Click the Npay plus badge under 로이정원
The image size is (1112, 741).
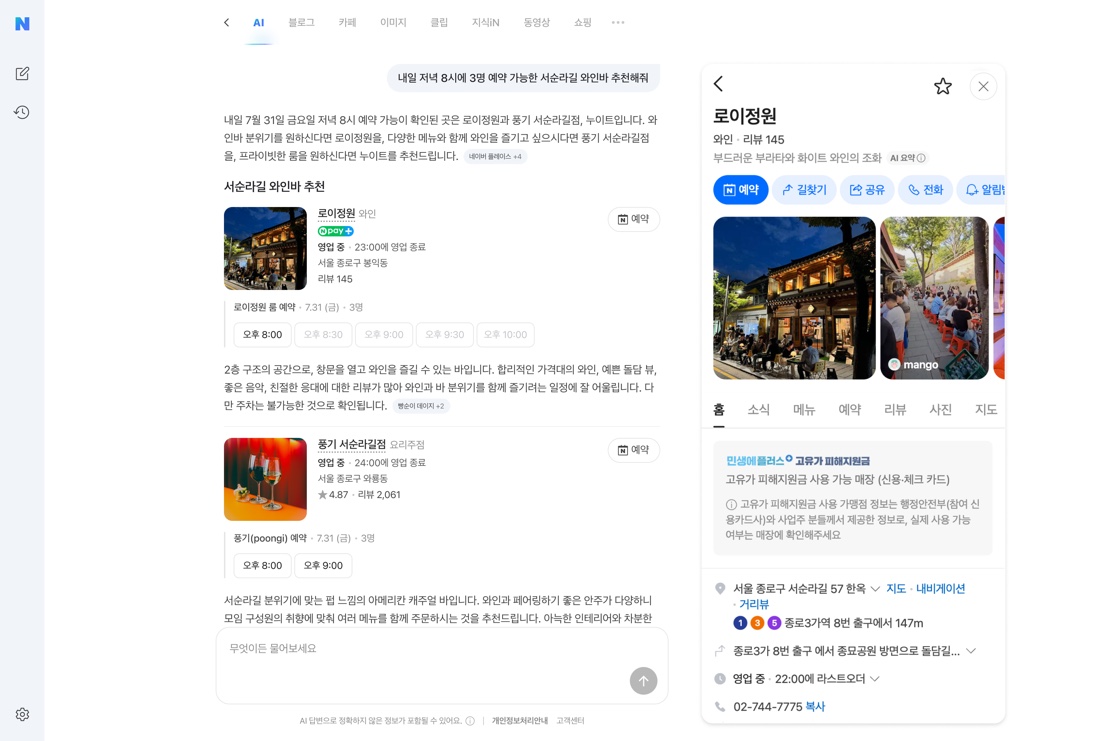[335, 231]
